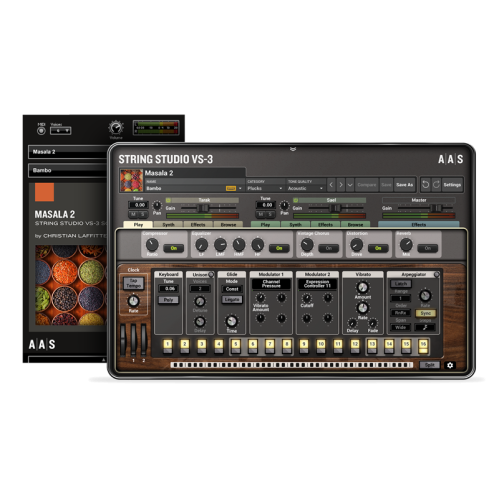Switch to the Tarak layer Browse tab
Viewport: 499px width, 500px height.
tap(228, 224)
